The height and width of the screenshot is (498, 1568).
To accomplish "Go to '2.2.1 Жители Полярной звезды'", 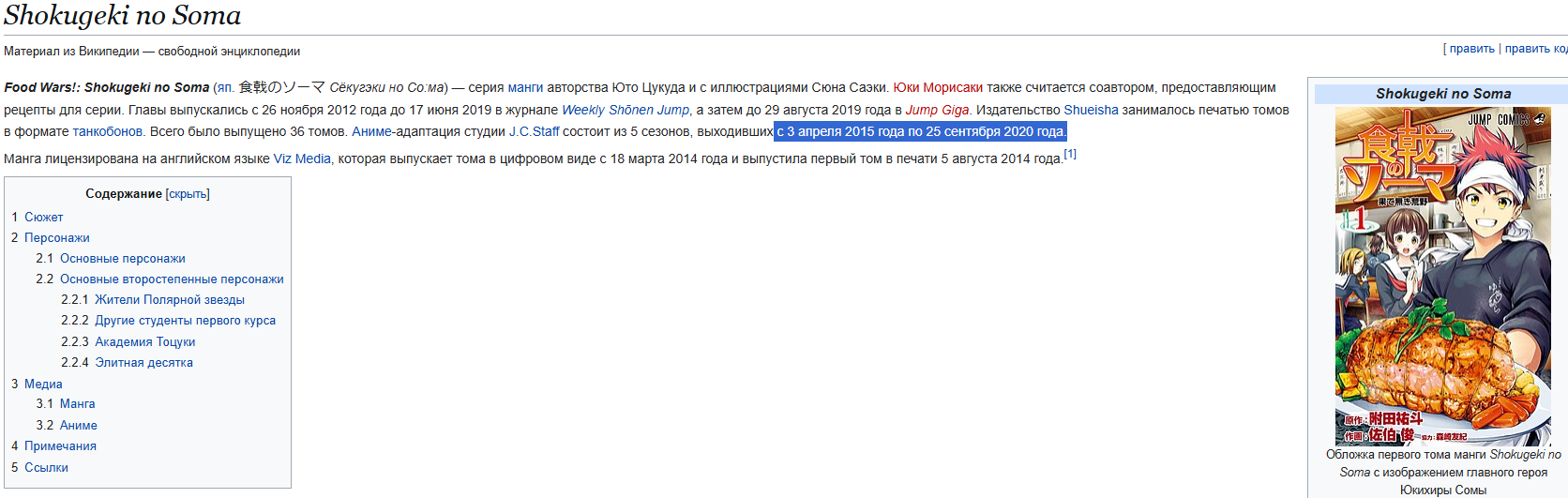I will click(x=153, y=299).
